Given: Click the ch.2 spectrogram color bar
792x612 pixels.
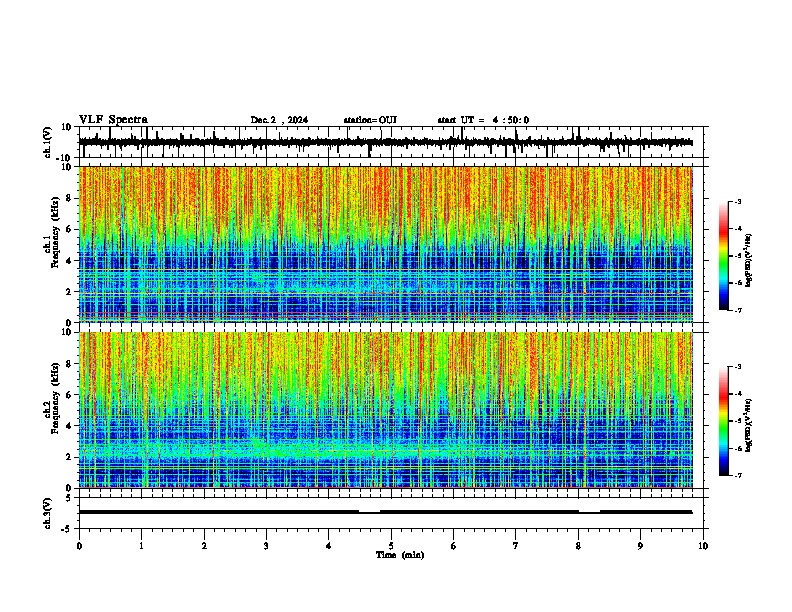Looking at the screenshot, I should (723, 421).
